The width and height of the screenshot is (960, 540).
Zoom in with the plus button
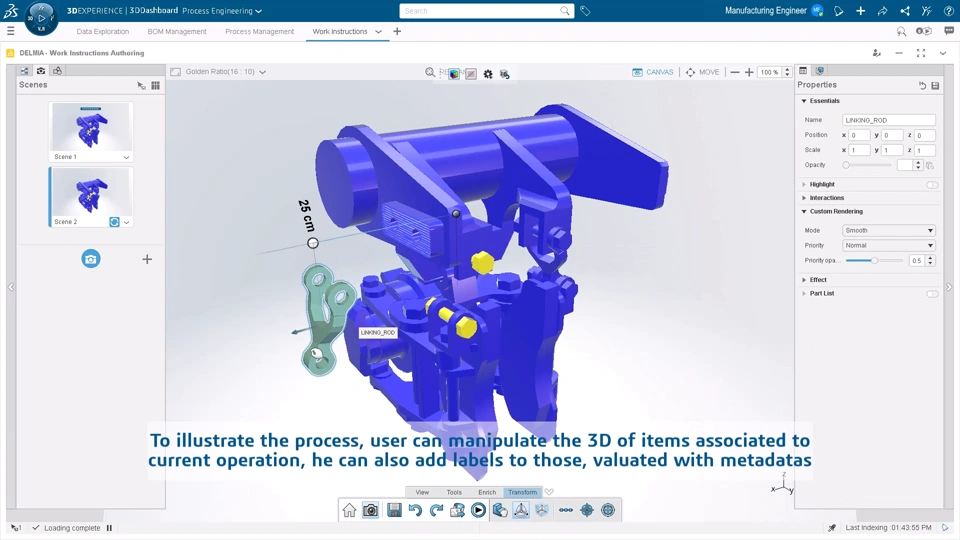[749, 72]
